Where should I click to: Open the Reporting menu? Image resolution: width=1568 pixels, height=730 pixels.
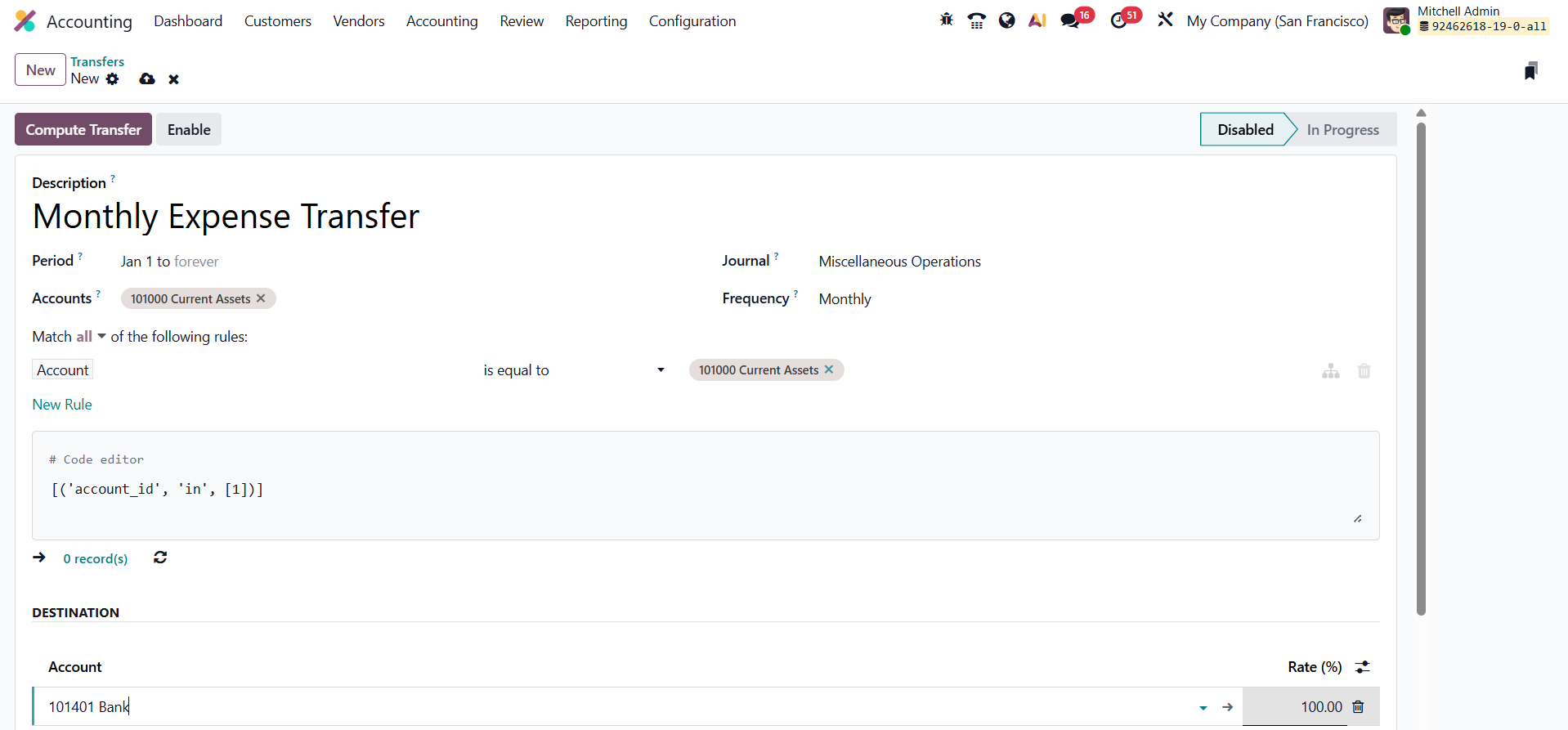tap(597, 21)
